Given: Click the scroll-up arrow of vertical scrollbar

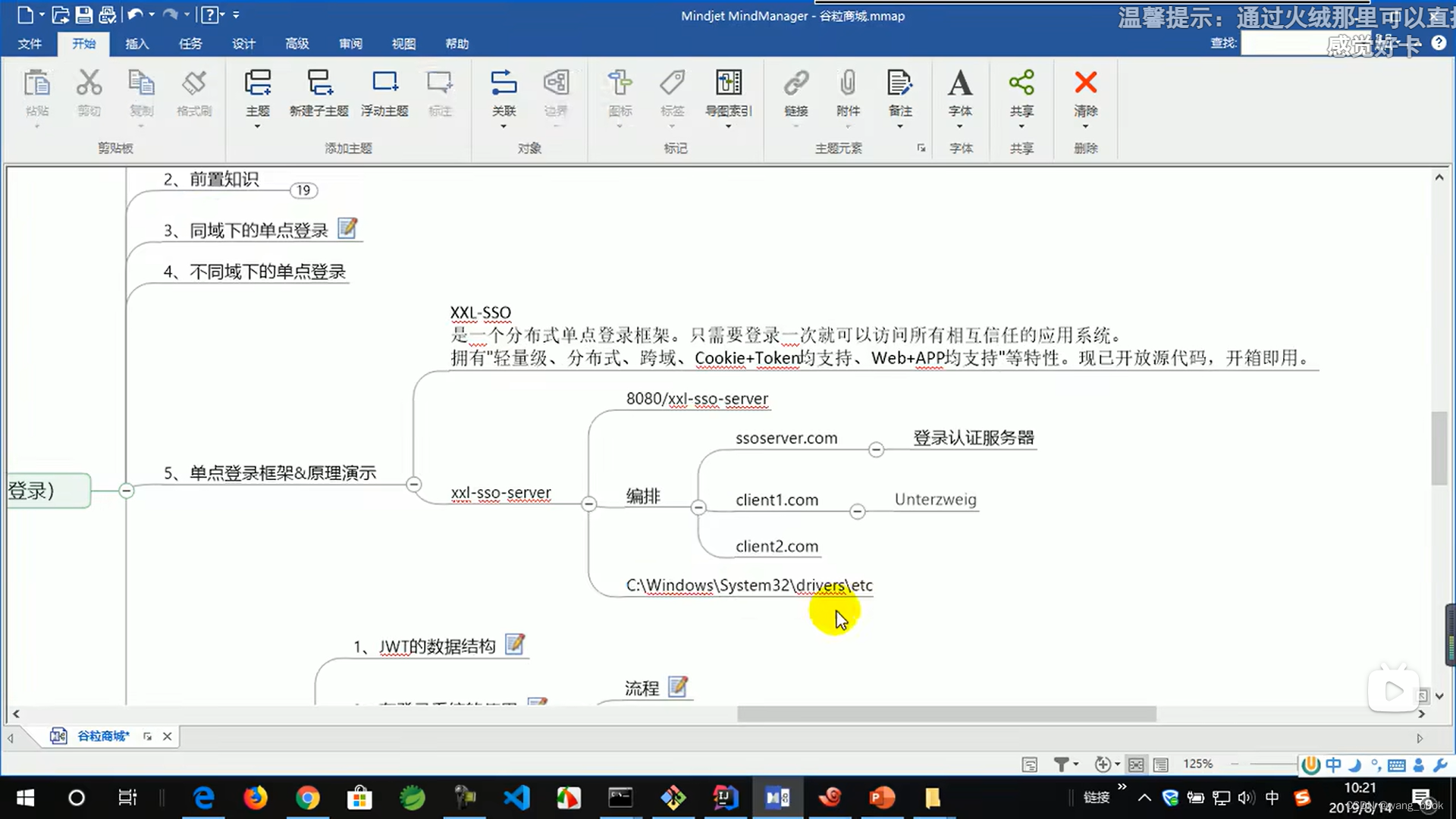Looking at the screenshot, I should [1439, 177].
